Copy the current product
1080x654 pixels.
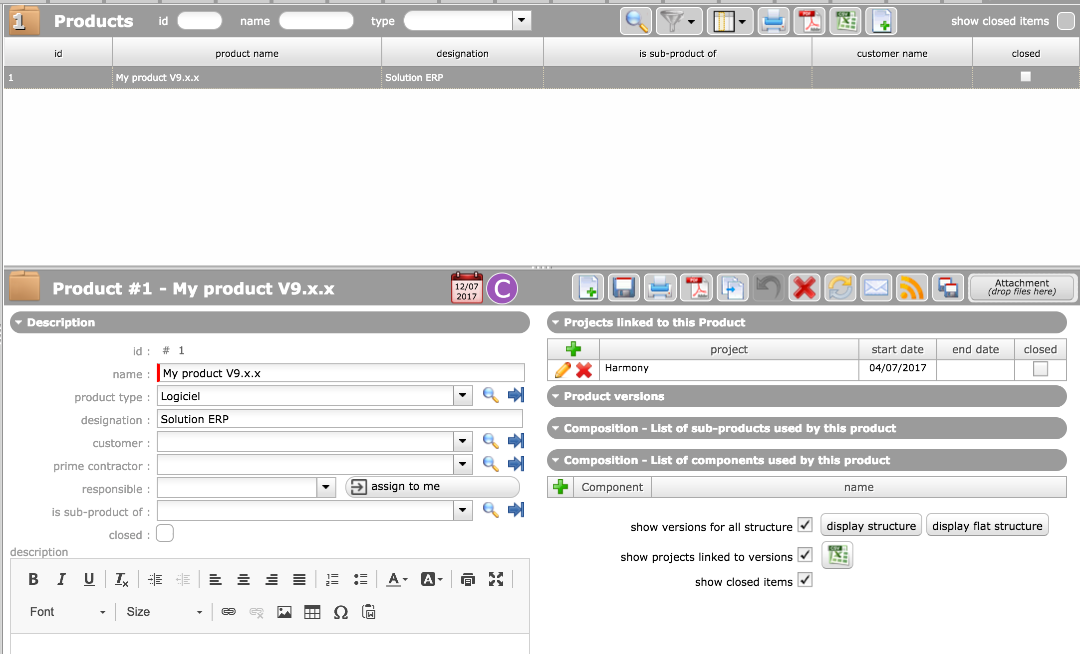(732, 288)
